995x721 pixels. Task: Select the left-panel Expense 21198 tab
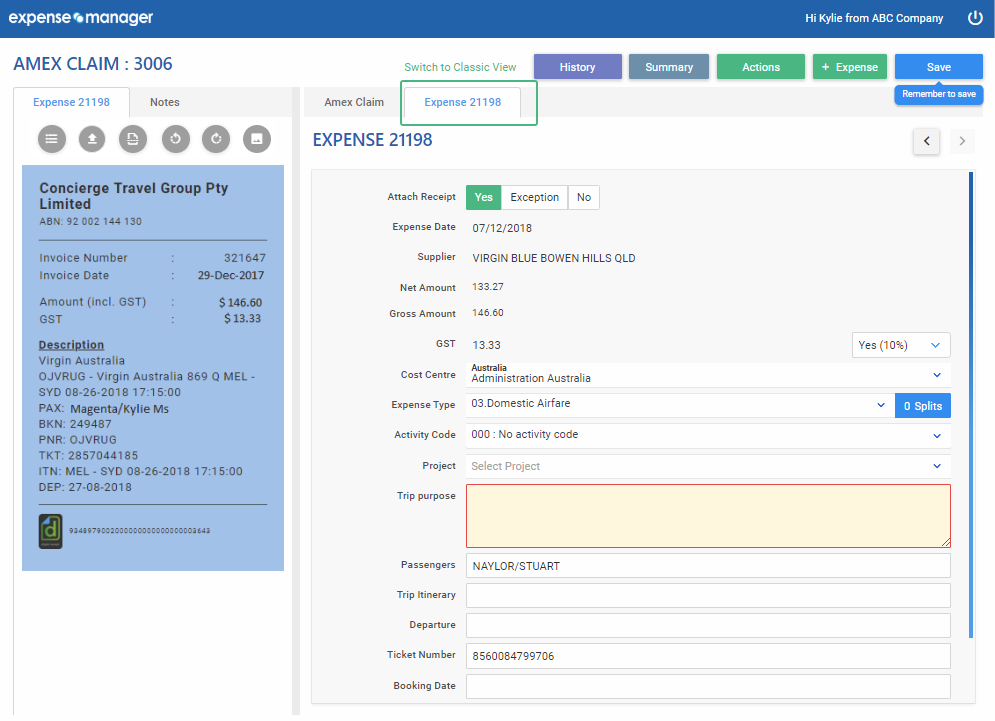coord(71,102)
